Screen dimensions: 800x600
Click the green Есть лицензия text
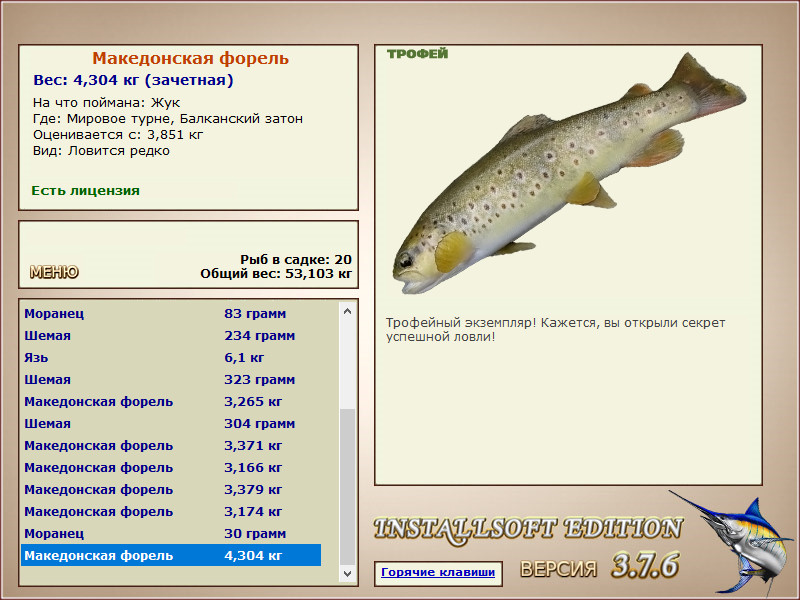coord(86,190)
